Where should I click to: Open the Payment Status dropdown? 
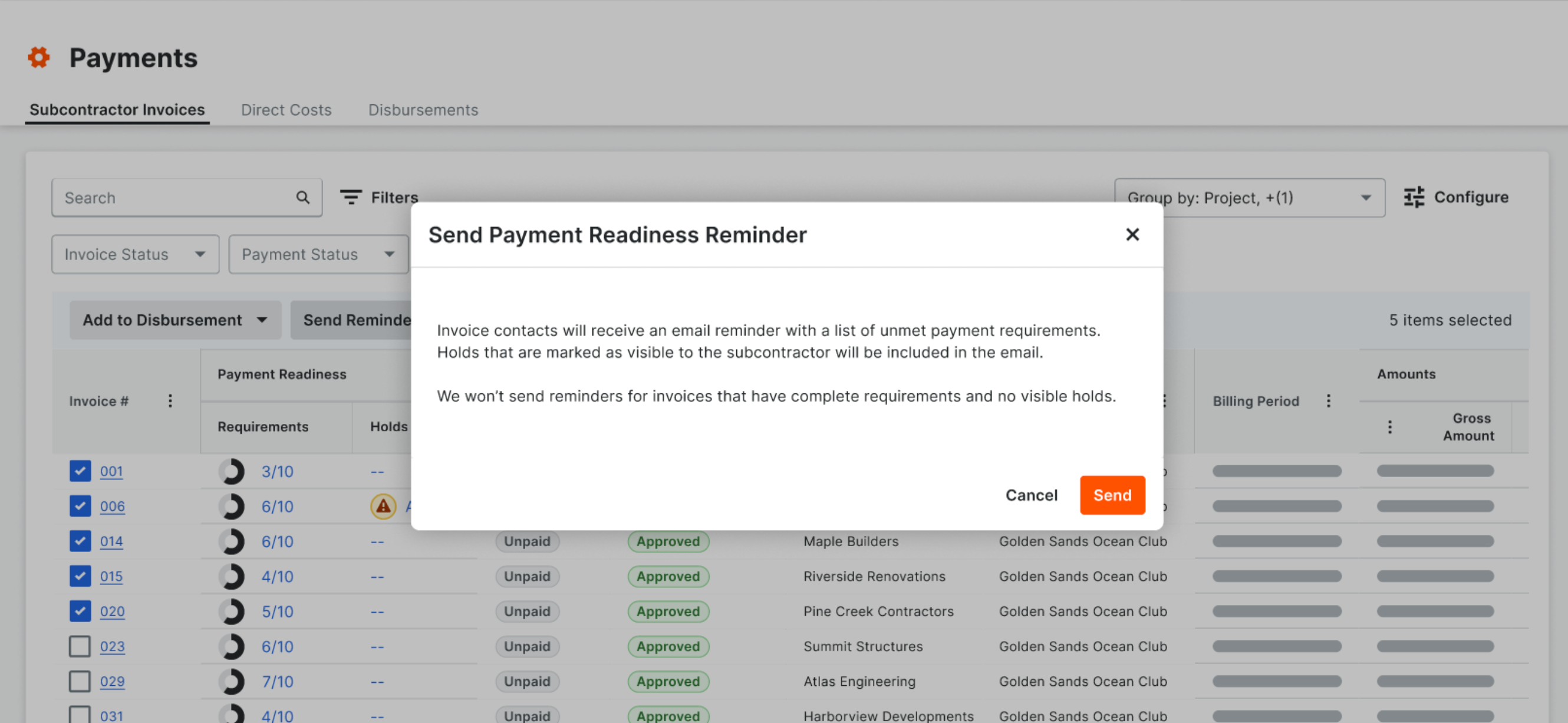point(318,254)
